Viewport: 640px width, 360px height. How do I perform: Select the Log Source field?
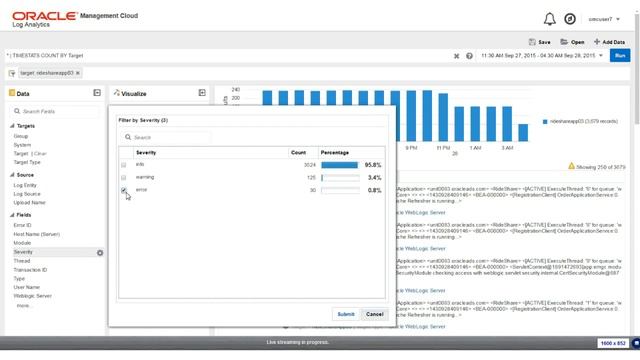tap(27, 194)
